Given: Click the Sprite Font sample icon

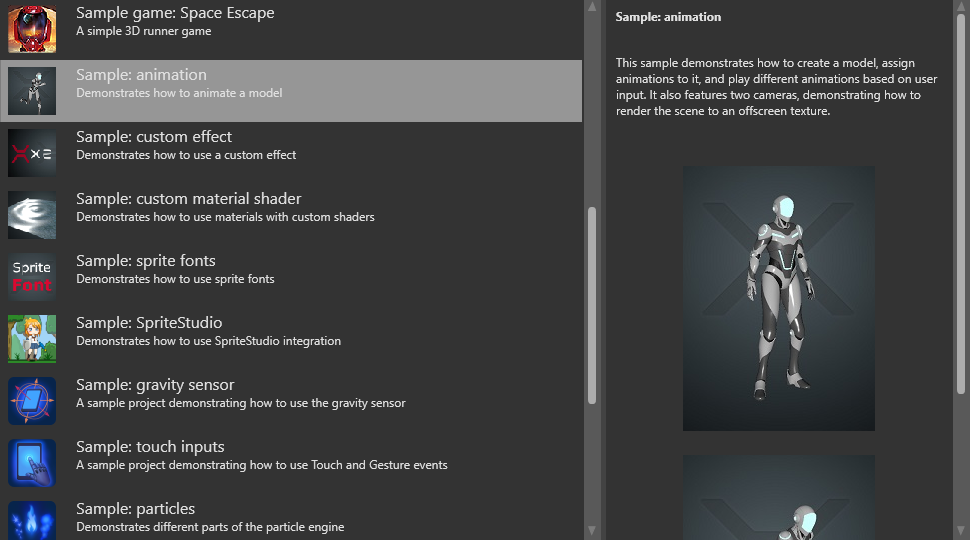Looking at the screenshot, I should [x=32, y=277].
